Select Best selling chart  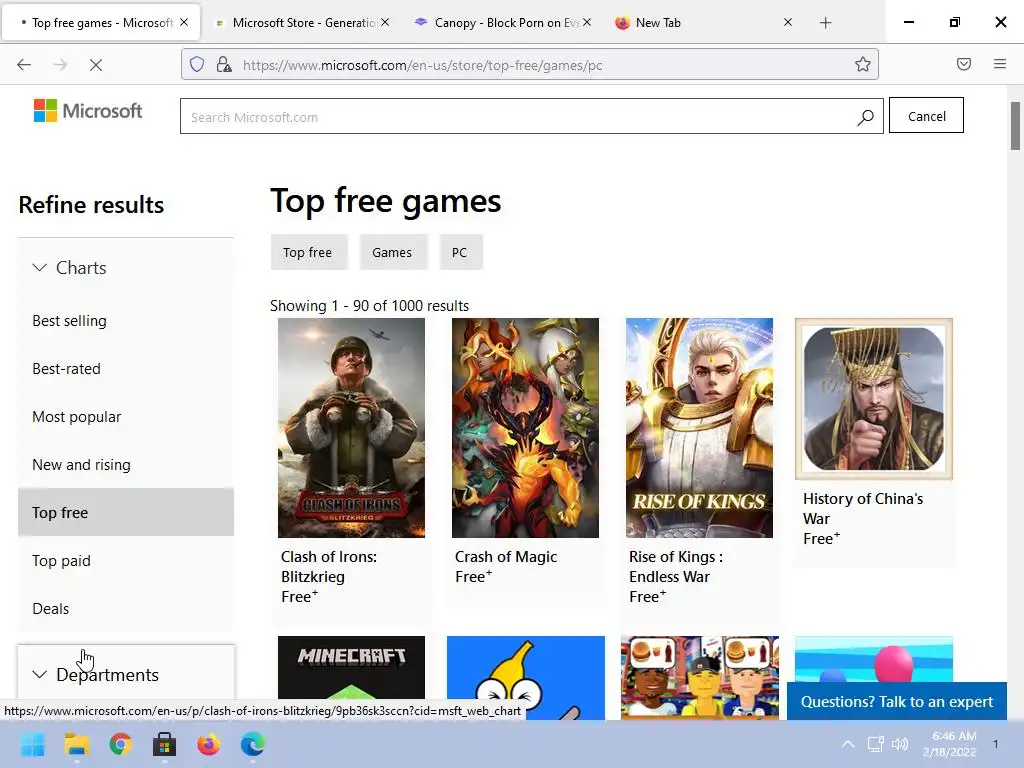click(69, 321)
